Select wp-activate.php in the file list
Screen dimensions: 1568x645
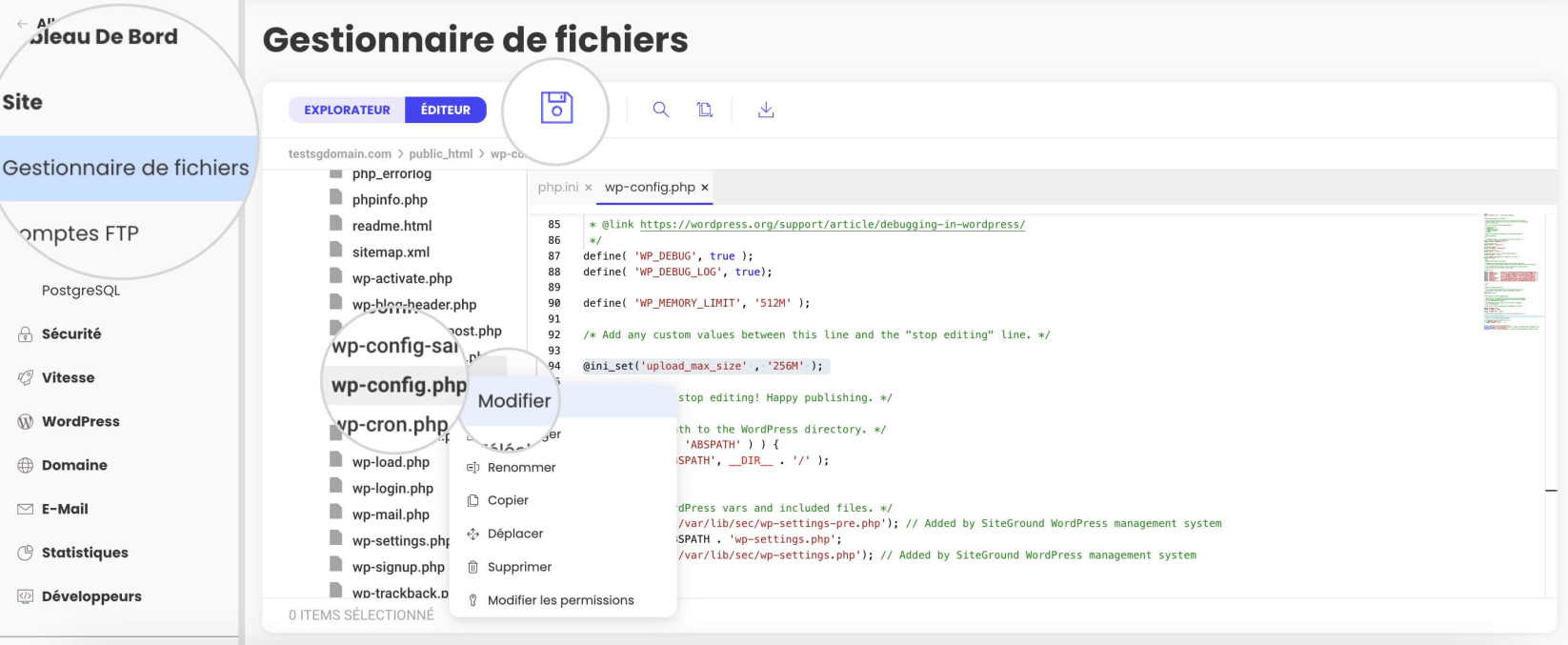[402, 278]
